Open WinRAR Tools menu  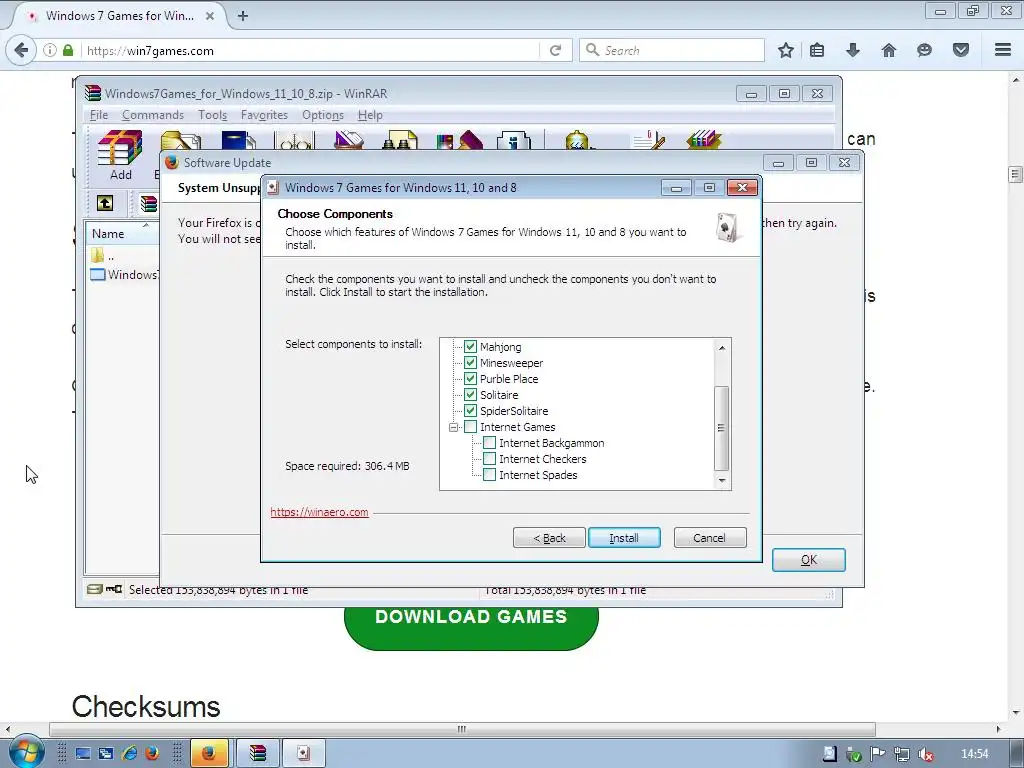point(212,115)
